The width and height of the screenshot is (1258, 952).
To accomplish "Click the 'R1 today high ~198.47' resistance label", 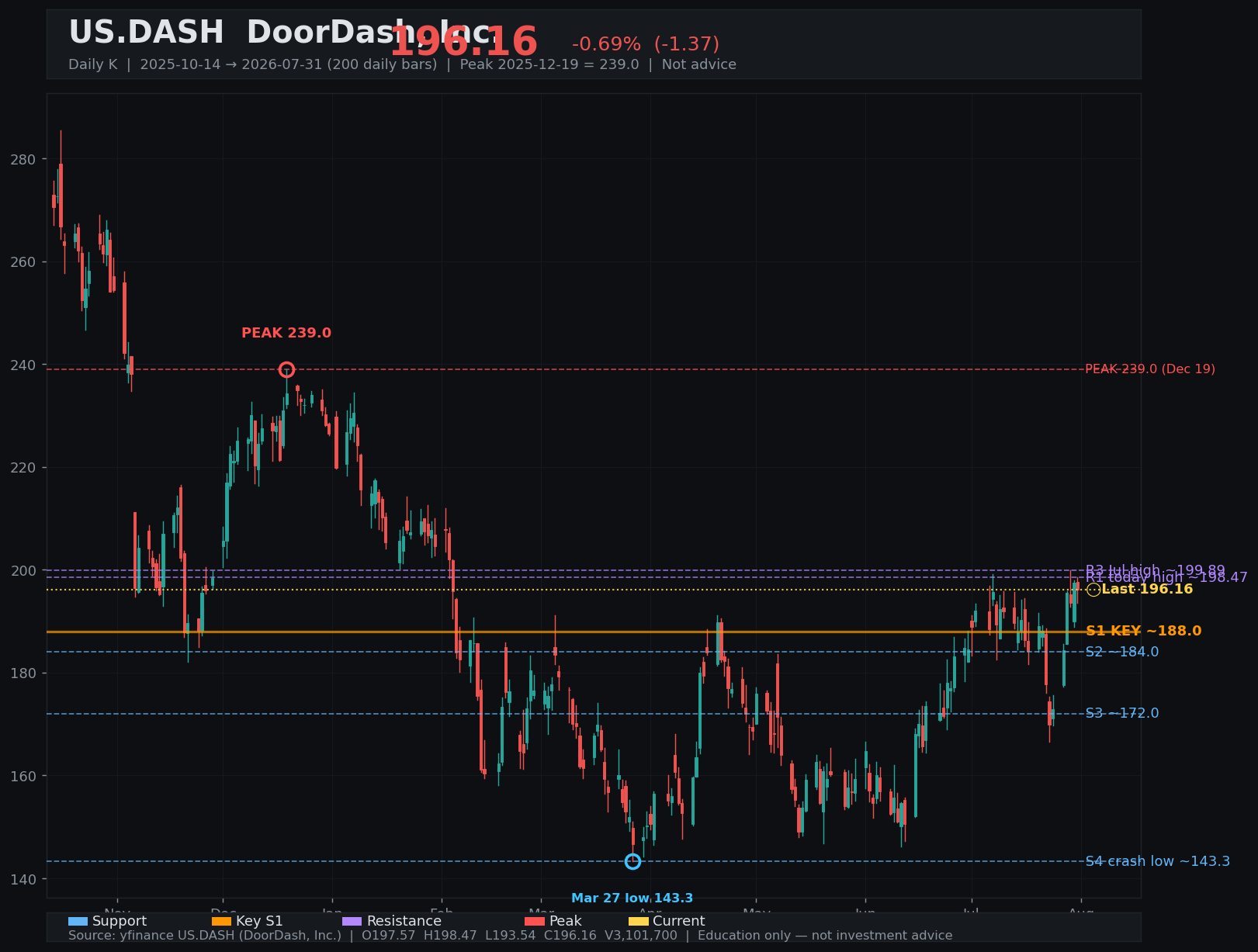I will 1166,577.
